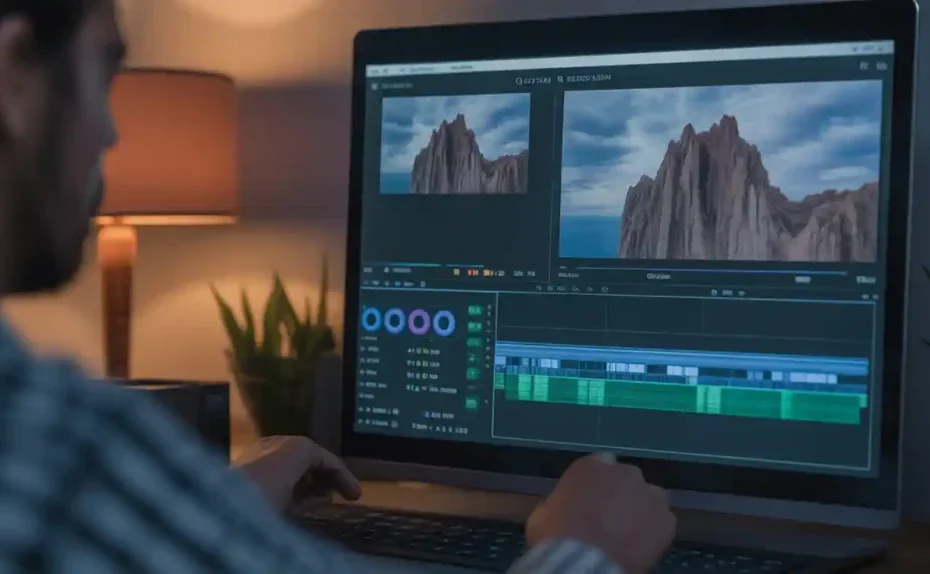
Task: Select the small source monitor mountain preview
Action: (x=454, y=144)
